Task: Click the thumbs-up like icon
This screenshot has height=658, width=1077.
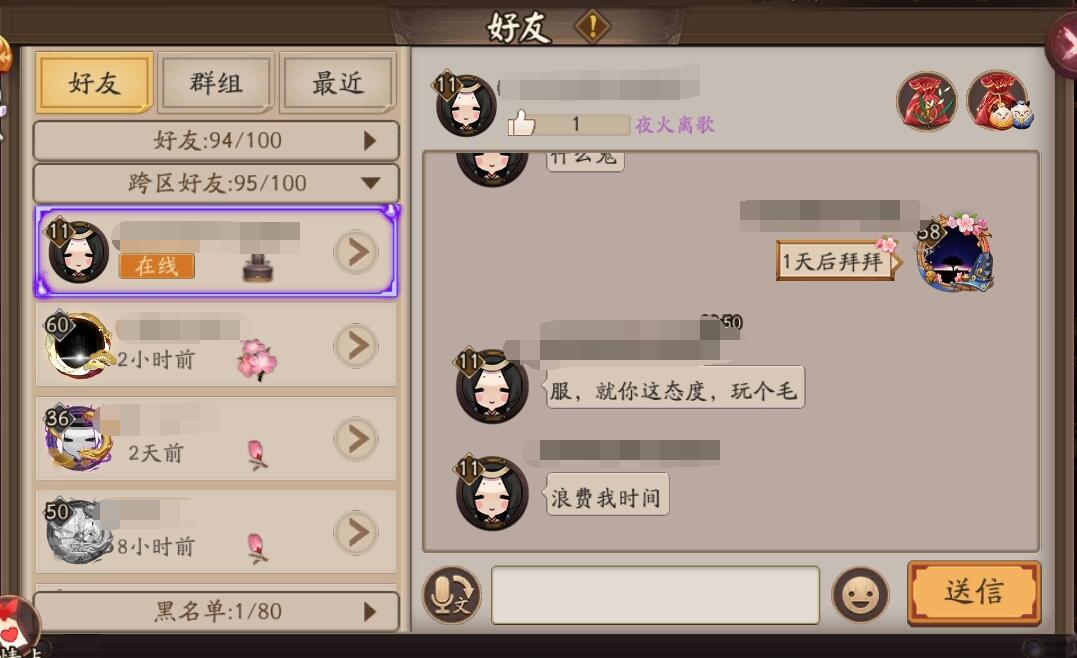Action: (521, 124)
